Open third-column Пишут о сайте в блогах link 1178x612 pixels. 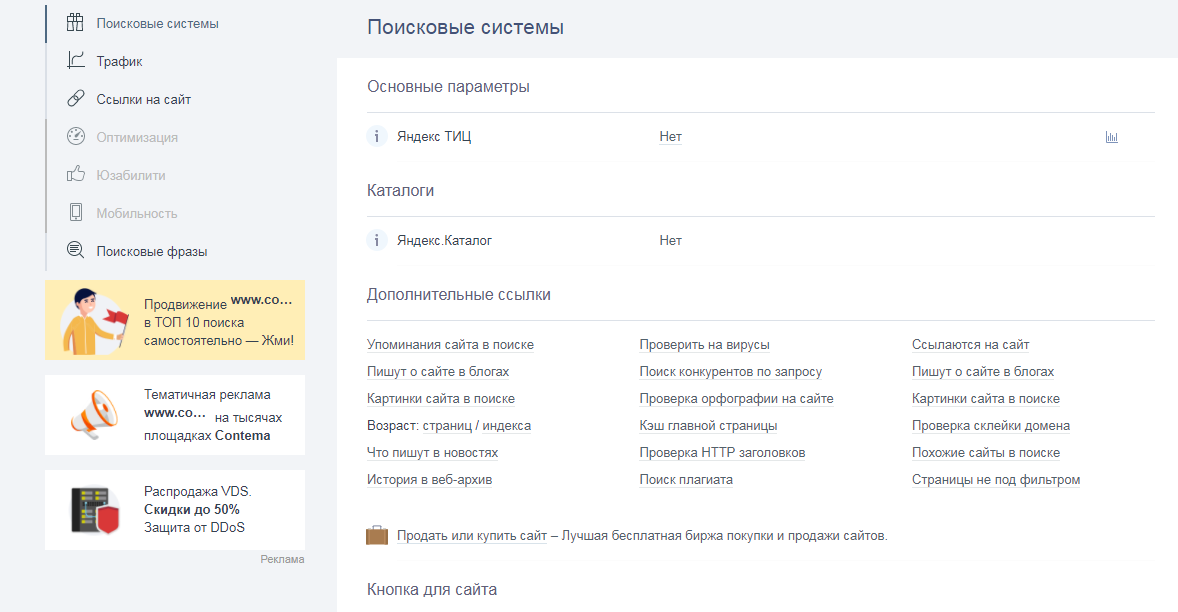tap(983, 372)
